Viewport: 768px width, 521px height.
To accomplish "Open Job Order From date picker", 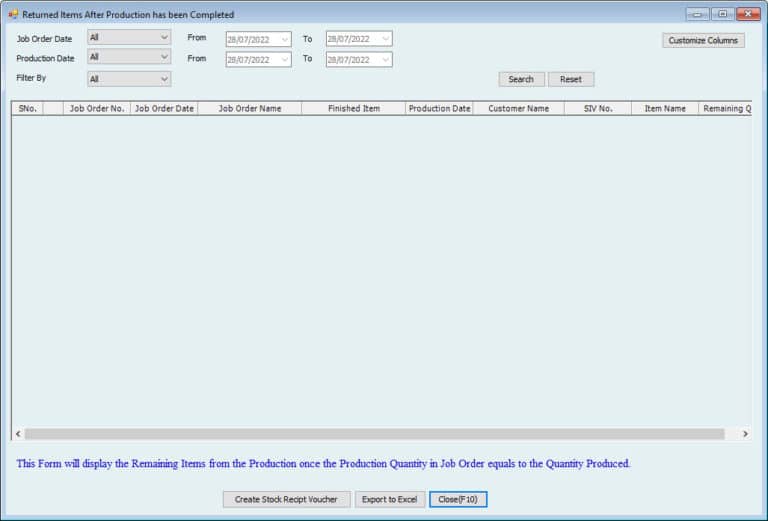I will coord(284,39).
